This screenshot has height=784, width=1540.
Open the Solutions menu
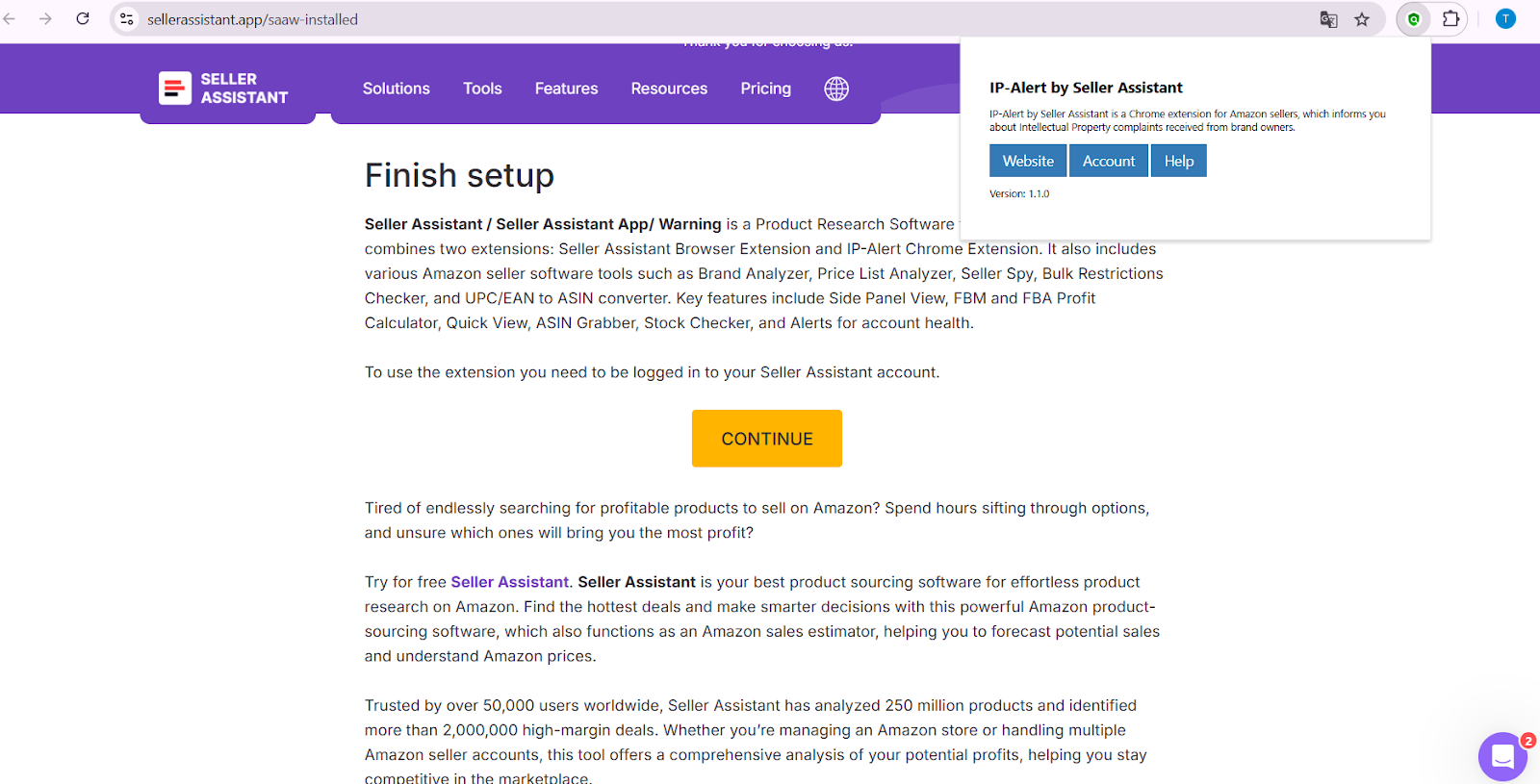pos(395,89)
